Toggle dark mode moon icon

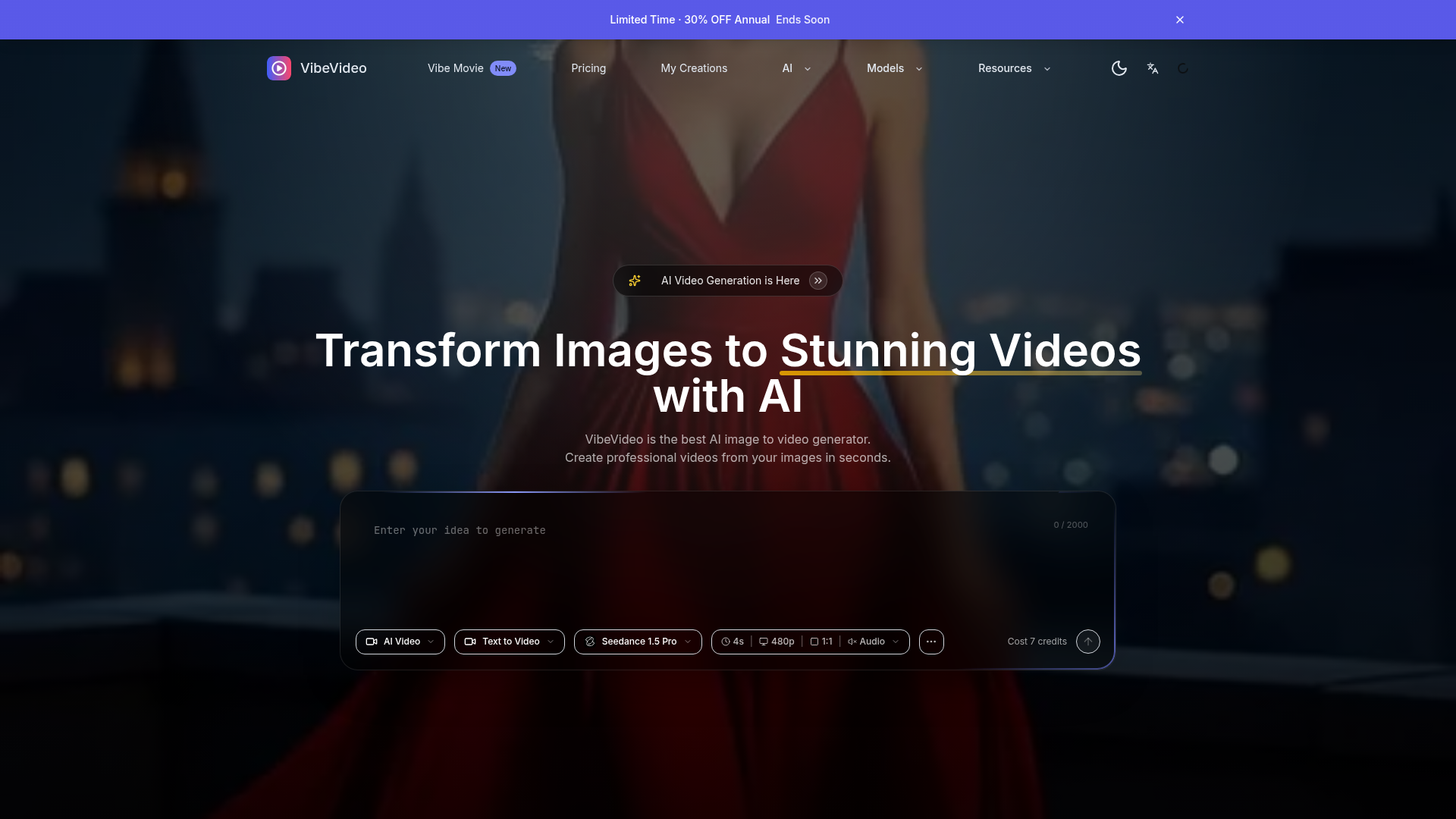(1119, 68)
